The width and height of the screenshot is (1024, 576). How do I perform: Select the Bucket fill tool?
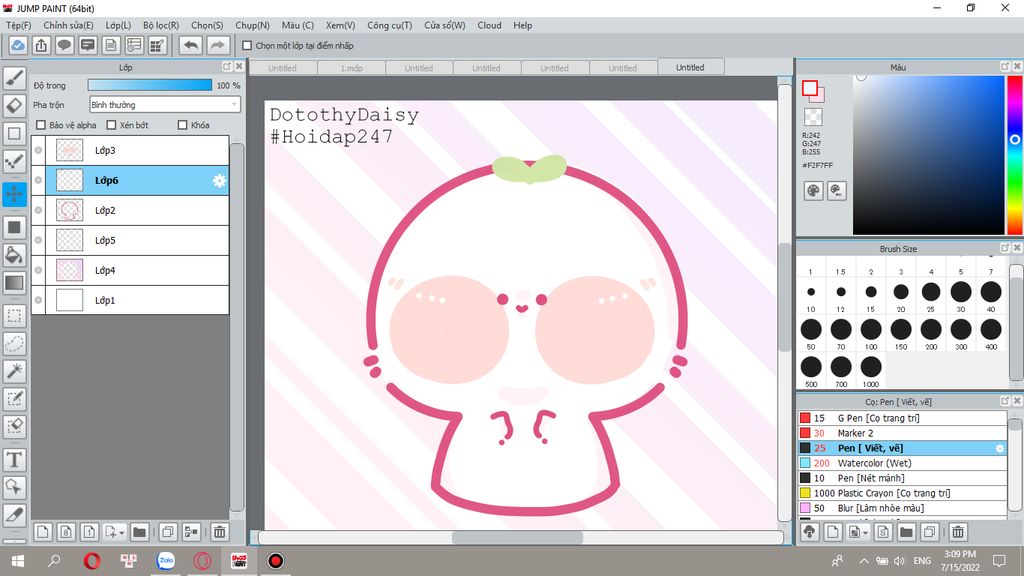(x=14, y=255)
